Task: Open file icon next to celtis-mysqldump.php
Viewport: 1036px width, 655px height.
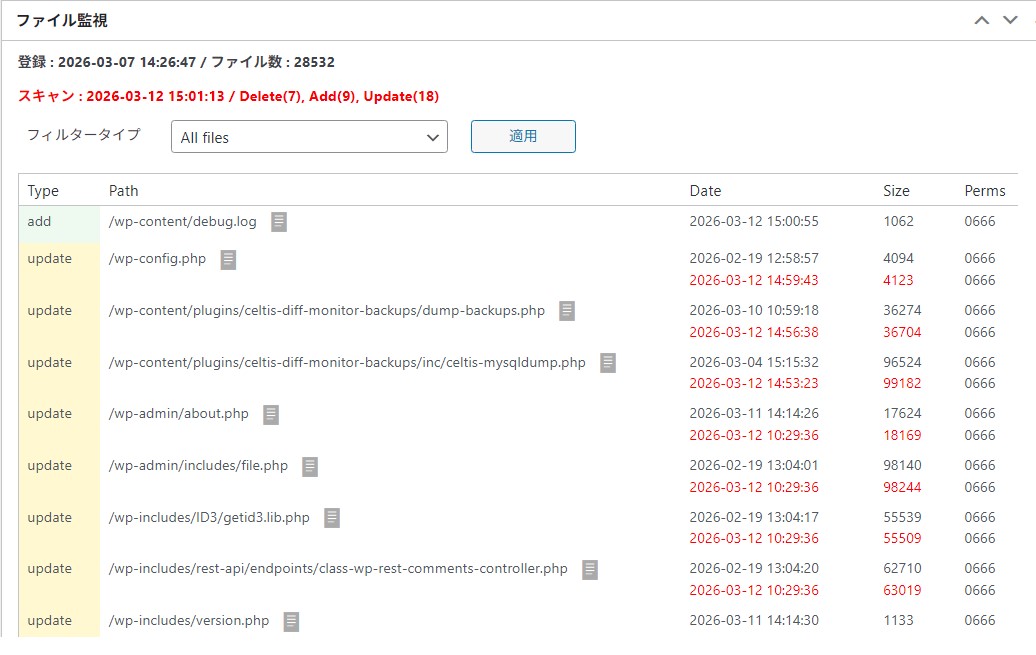Action: pyautogui.click(x=608, y=363)
